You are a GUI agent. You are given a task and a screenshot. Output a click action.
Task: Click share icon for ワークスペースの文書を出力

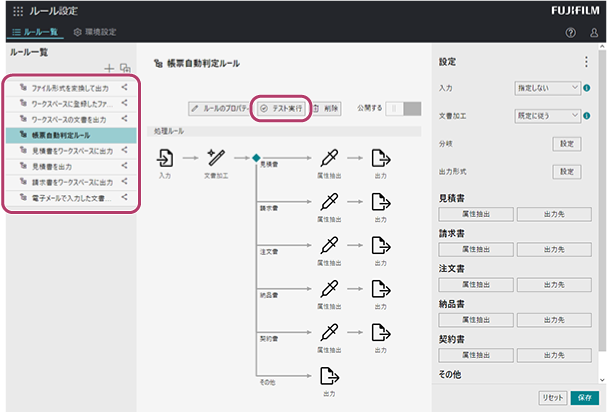pos(124,118)
